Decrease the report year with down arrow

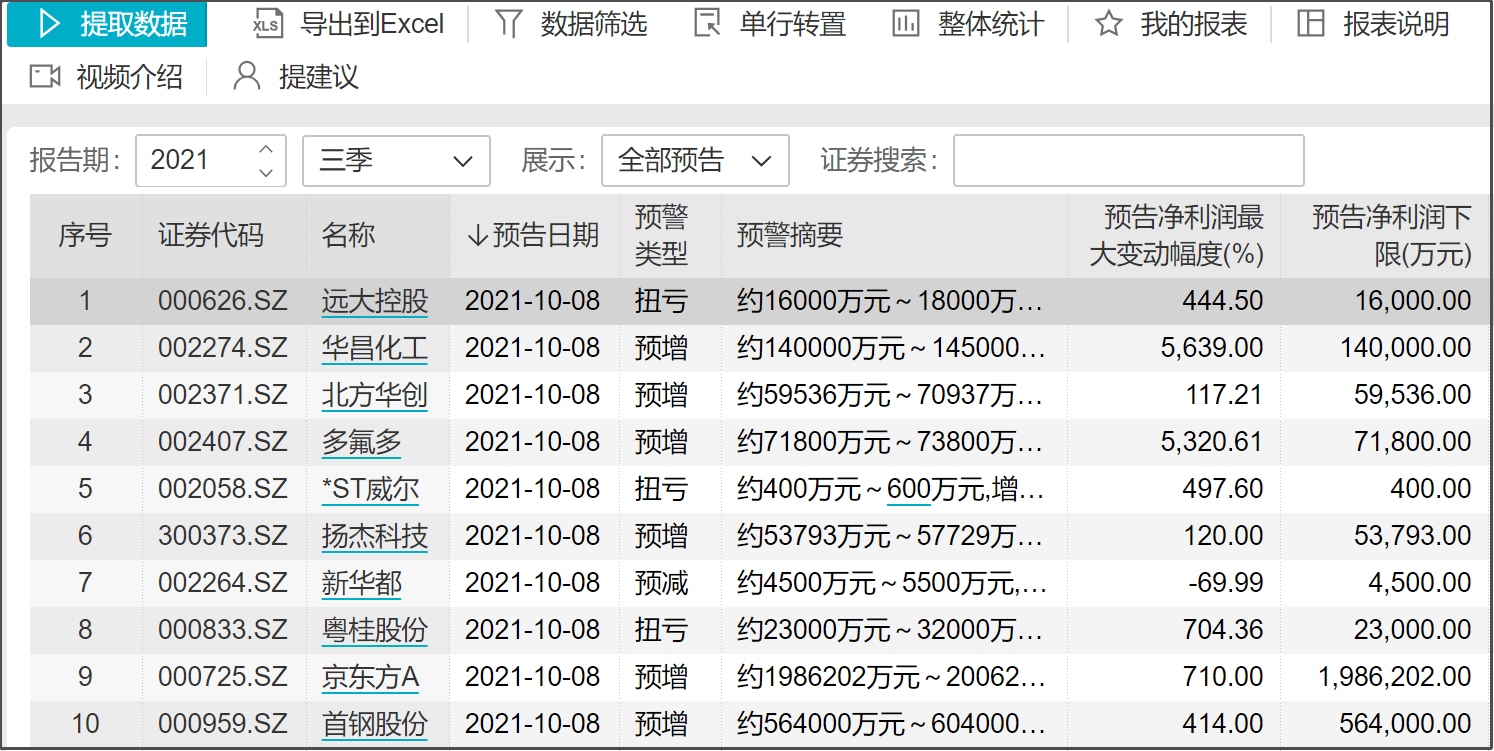(x=266, y=172)
